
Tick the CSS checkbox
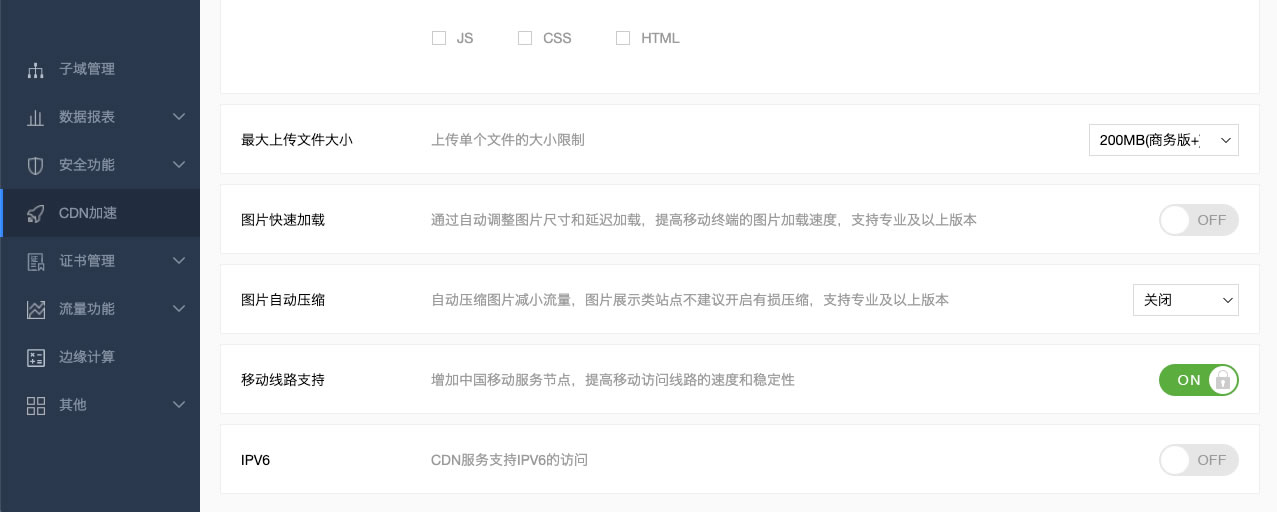click(x=525, y=38)
